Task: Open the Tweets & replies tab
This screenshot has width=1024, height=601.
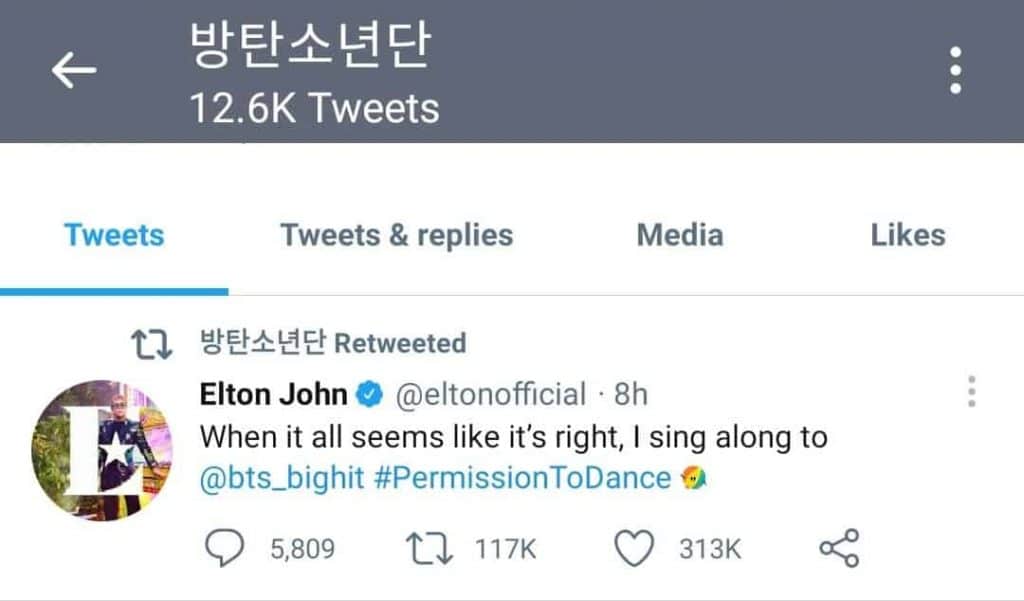Action: tap(396, 235)
